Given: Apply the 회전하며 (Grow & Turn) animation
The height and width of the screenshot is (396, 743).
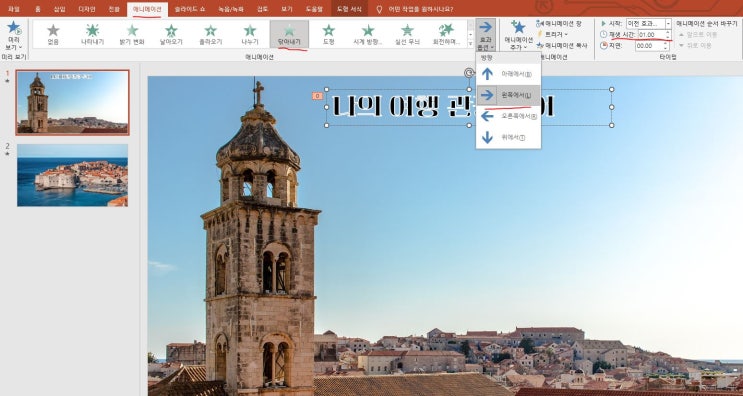Looking at the screenshot, I should point(446,34).
